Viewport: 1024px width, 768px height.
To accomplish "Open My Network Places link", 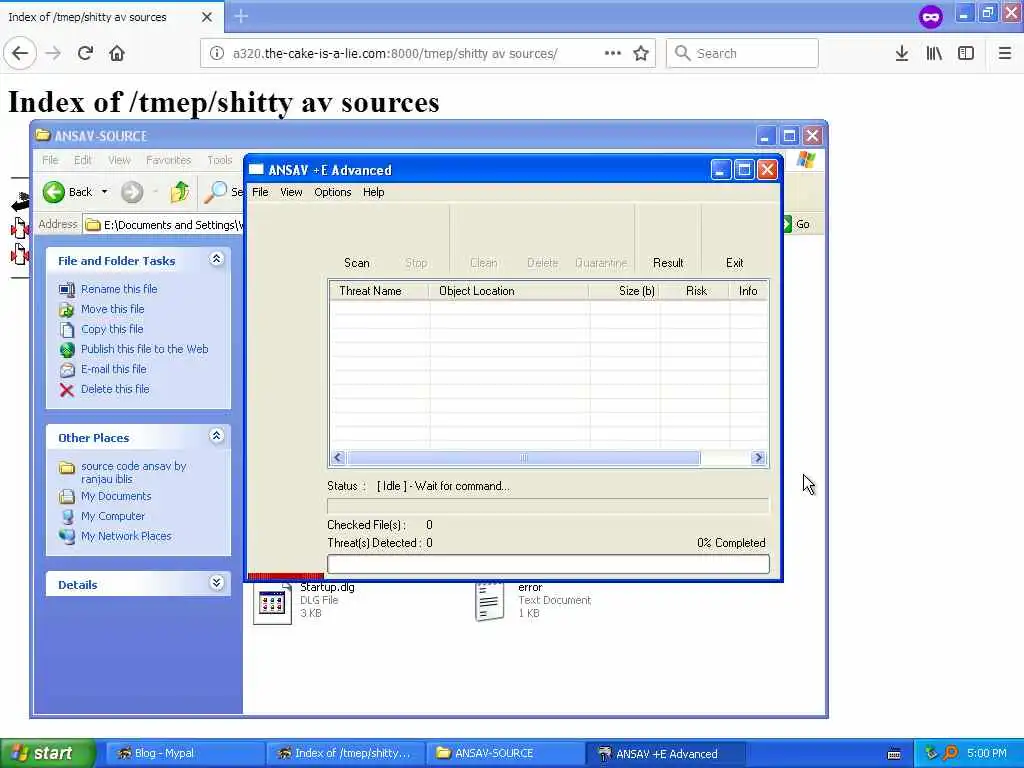I will 126,536.
